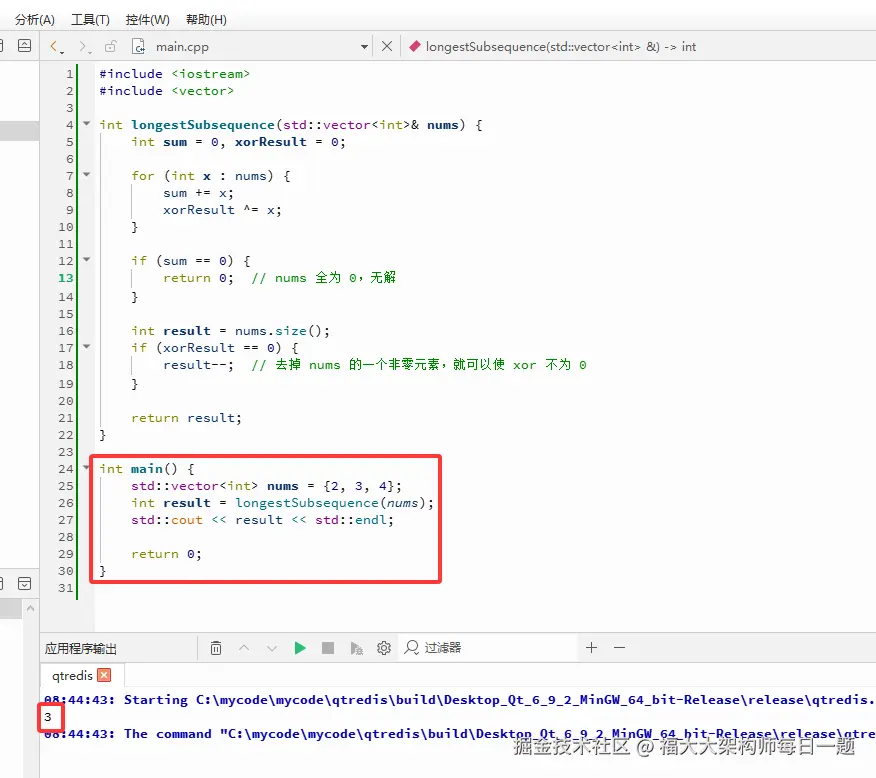
Task: Click the main.cpp file type icon
Action: click(x=138, y=46)
